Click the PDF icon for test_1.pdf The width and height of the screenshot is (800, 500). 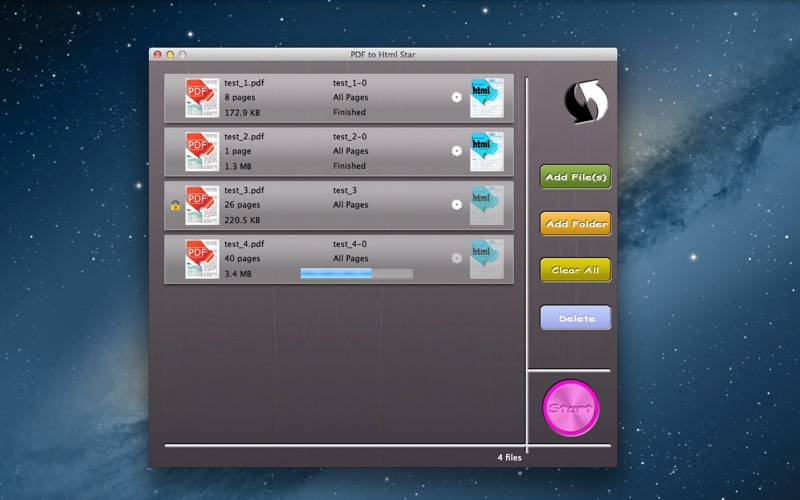(x=201, y=98)
